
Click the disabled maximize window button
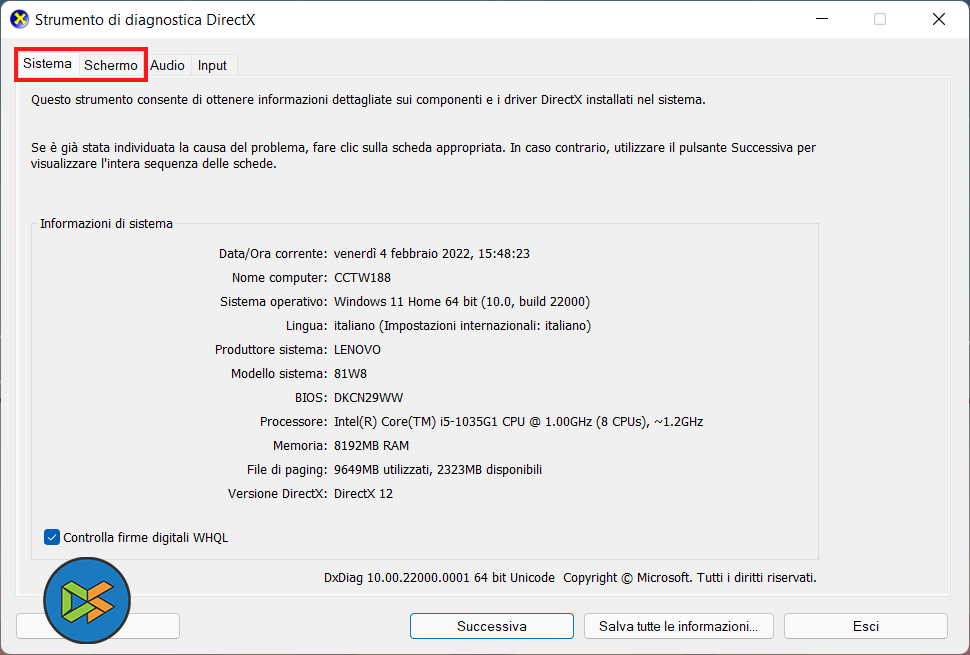tap(880, 19)
